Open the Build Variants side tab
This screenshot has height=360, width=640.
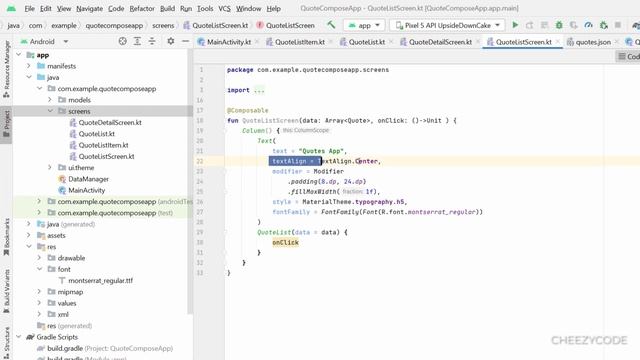click(6, 291)
